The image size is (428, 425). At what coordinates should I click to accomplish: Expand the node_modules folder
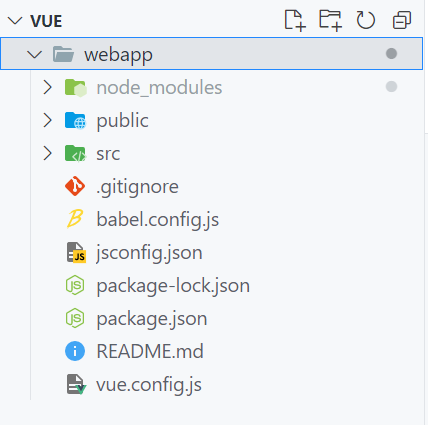pyautogui.click(x=48, y=87)
